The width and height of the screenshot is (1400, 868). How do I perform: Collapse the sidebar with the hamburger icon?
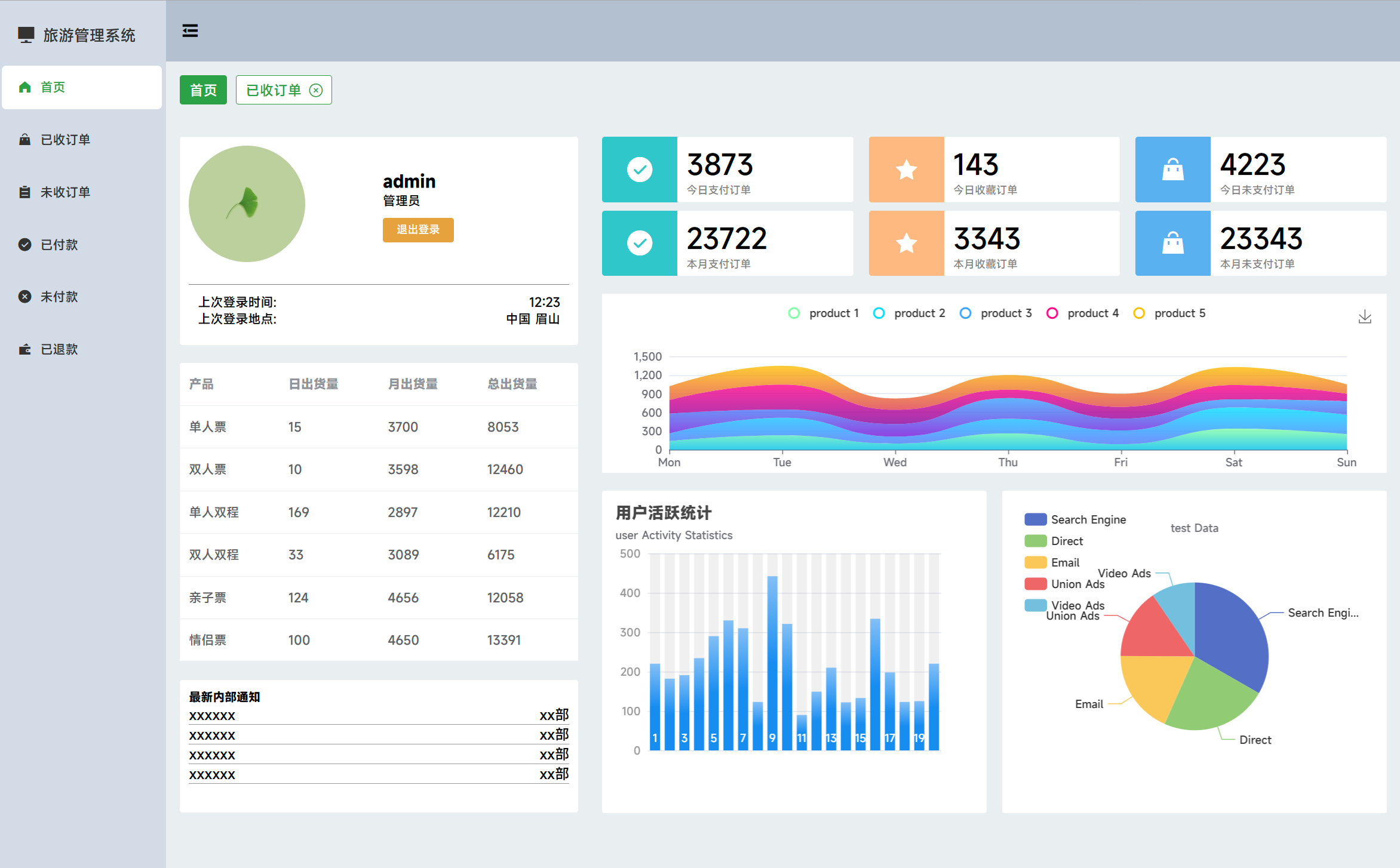190,30
